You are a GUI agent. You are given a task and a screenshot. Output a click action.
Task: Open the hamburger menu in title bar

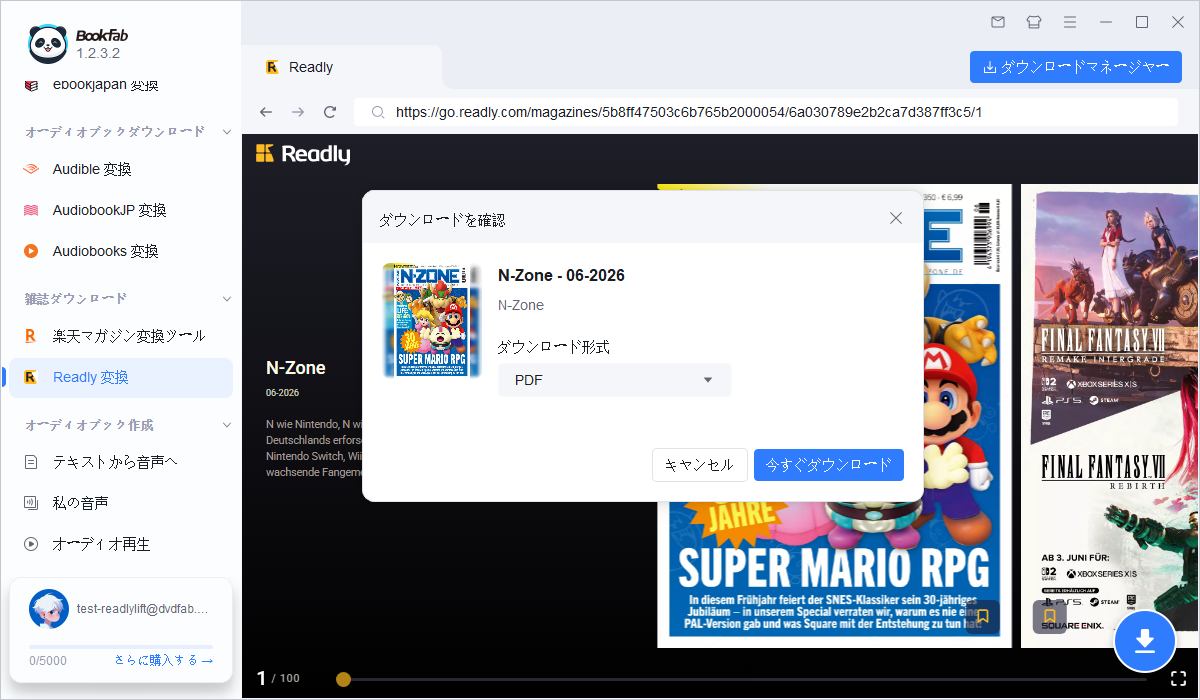pyautogui.click(x=1070, y=22)
